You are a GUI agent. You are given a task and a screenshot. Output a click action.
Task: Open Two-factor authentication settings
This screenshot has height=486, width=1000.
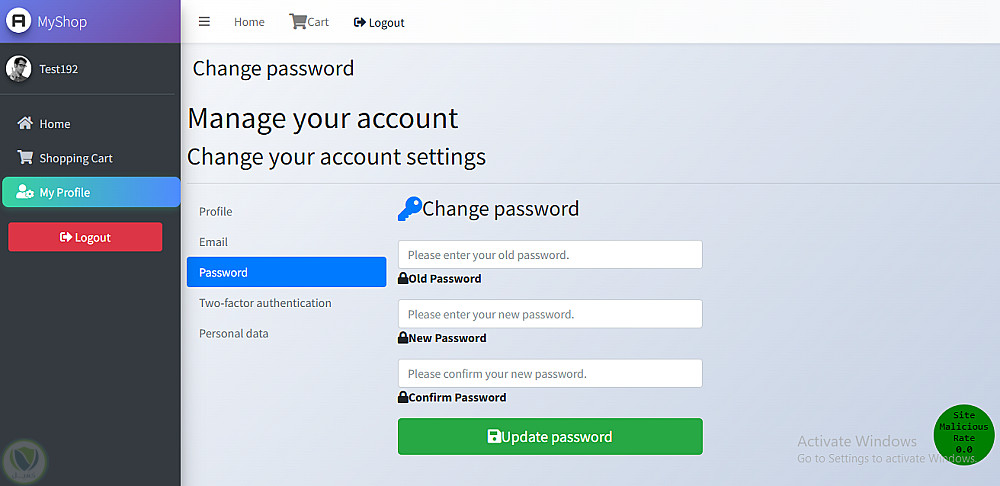coord(265,303)
